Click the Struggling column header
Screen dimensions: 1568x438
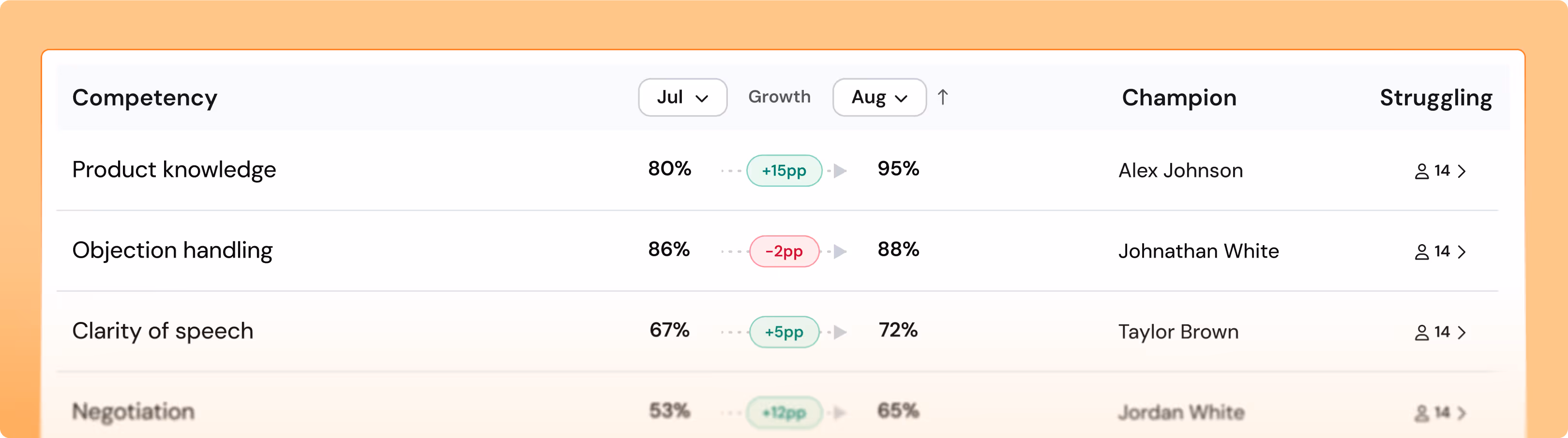1436,98
